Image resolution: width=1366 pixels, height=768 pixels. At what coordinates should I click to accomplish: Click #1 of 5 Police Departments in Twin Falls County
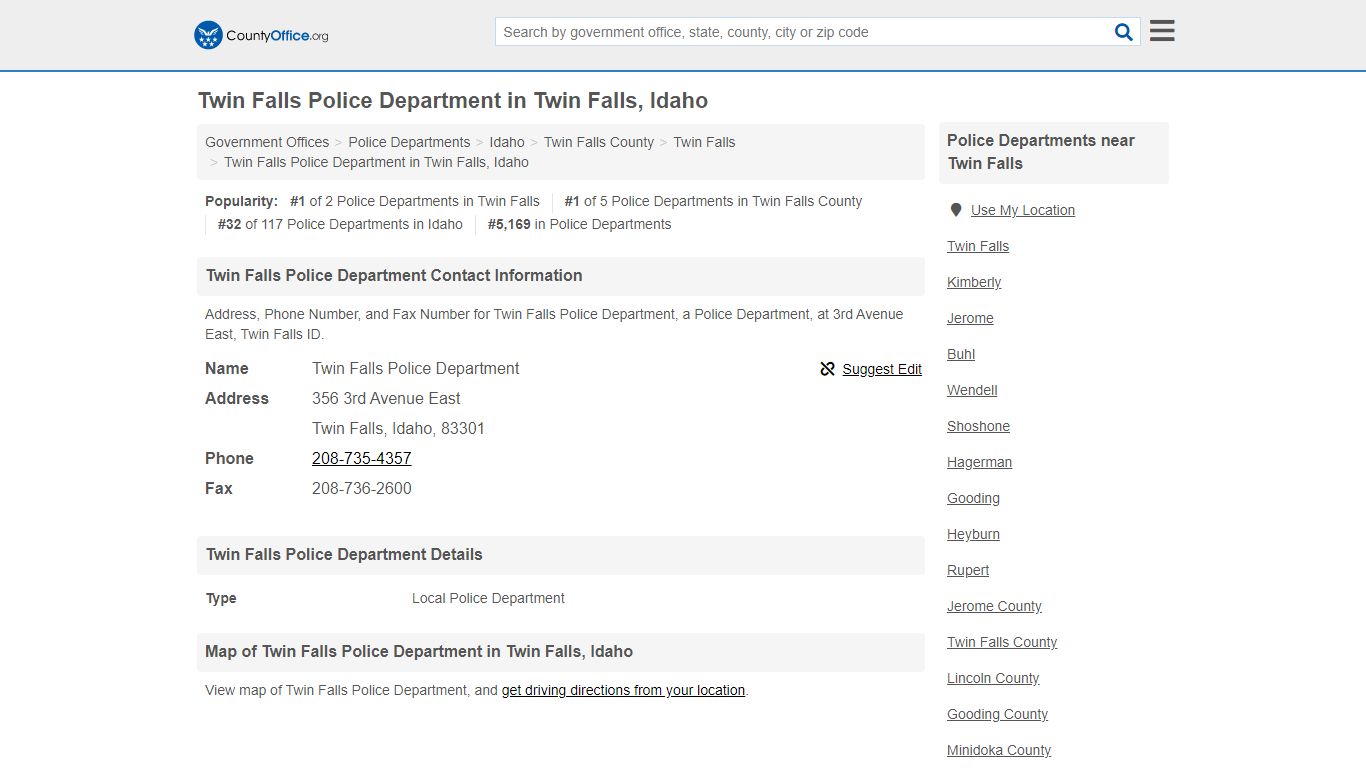coord(713,201)
